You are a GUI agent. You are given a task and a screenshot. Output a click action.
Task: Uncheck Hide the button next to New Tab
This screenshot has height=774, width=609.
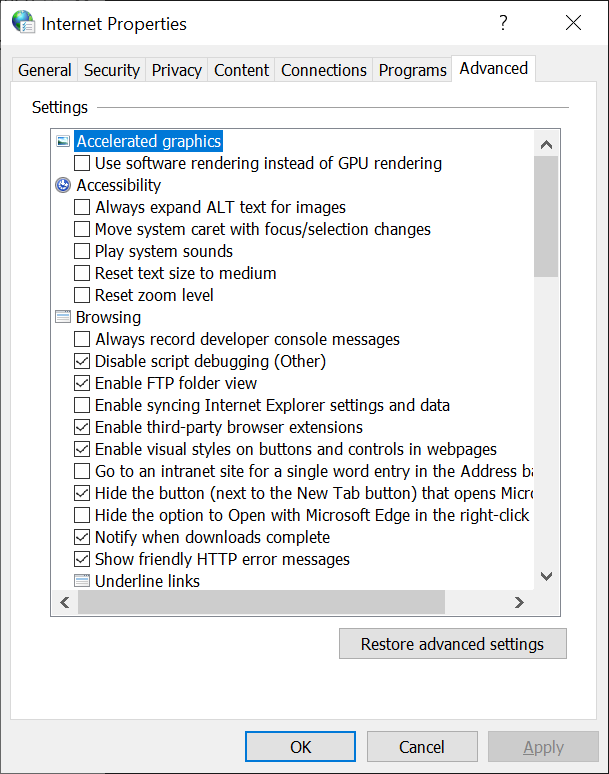pyautogui.click(x=82, y=493)
